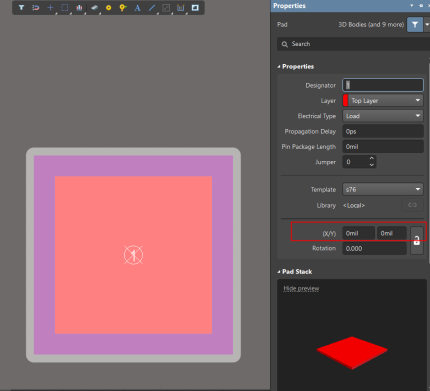Screen dimensions: 430x391
Task: Toggle the X/Y location lock icon
Action: point(417,240)
